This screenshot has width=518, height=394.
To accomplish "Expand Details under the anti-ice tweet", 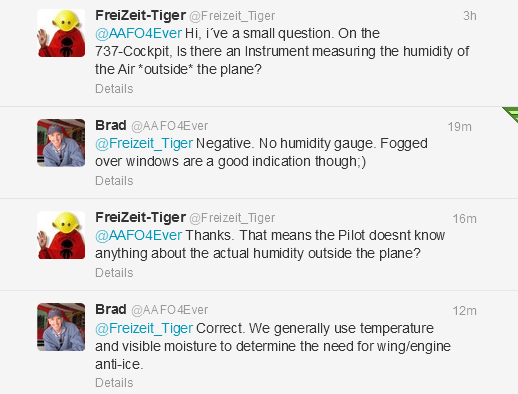I will [x=114, y=383].
